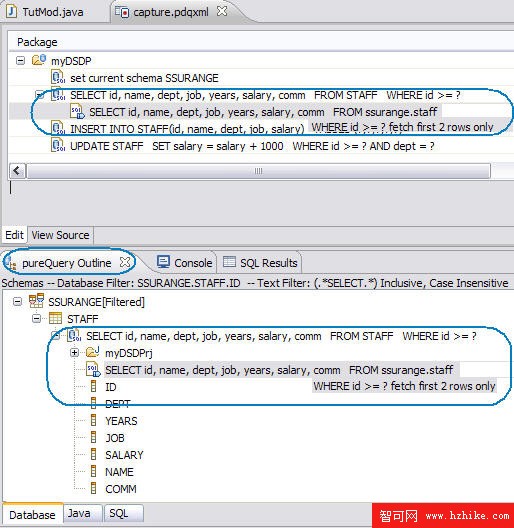Click SQL icon beside INSERT INTO STAFF
The image size is (514, 528).
click(58, 129)
